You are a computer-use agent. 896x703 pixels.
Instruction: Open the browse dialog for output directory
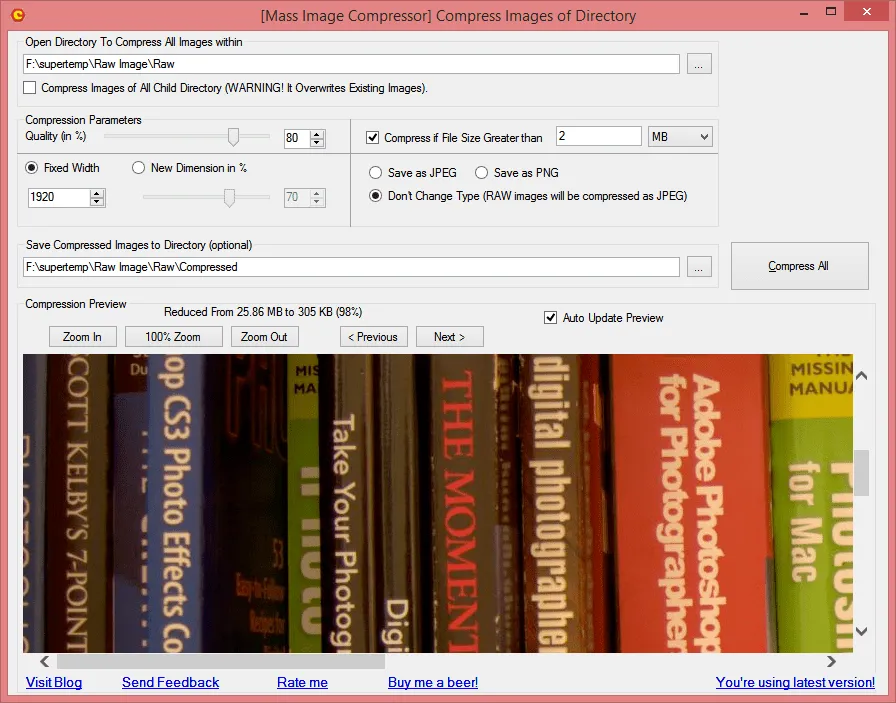pyautogui.click(x=699, y=266)
